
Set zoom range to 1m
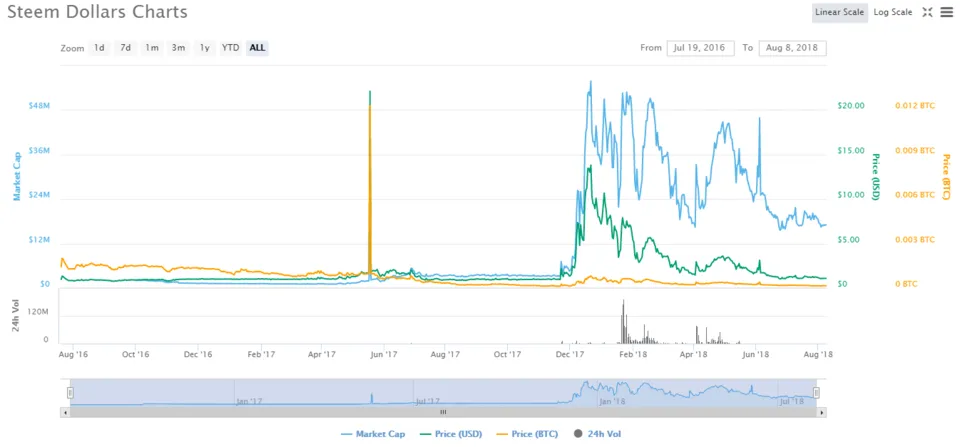[152, 48]
